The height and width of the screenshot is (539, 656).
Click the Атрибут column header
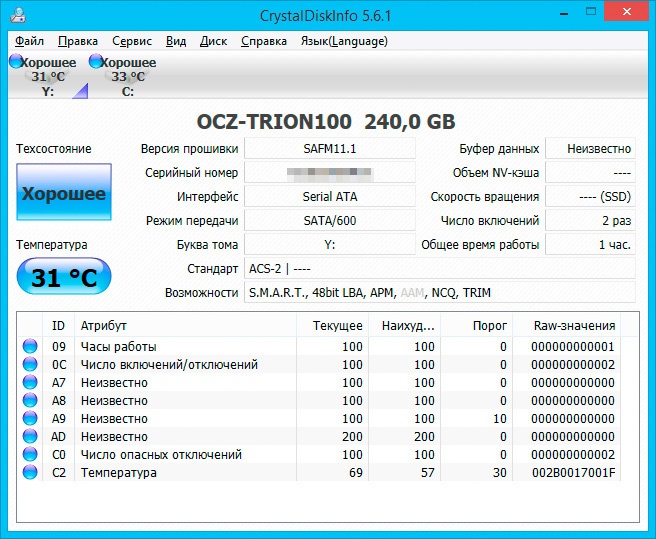coord(185,325)
